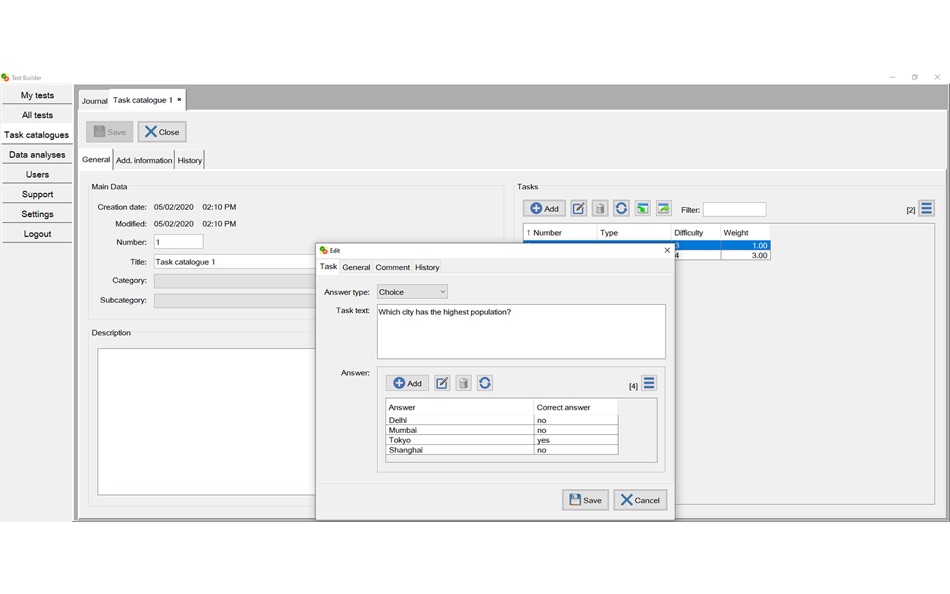
Task: Click the Weight column header in Tasks
Action: [x=745, y=233]
